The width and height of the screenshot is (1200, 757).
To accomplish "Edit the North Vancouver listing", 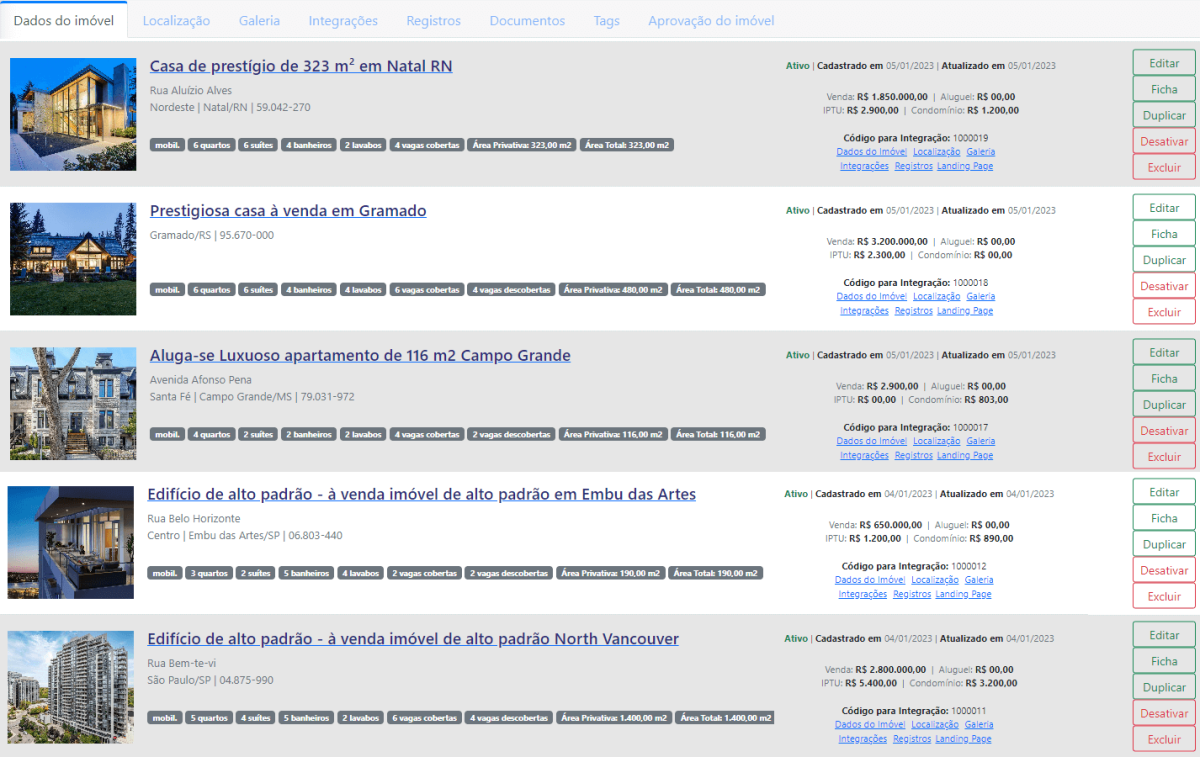I will (x=1164, y=635).
